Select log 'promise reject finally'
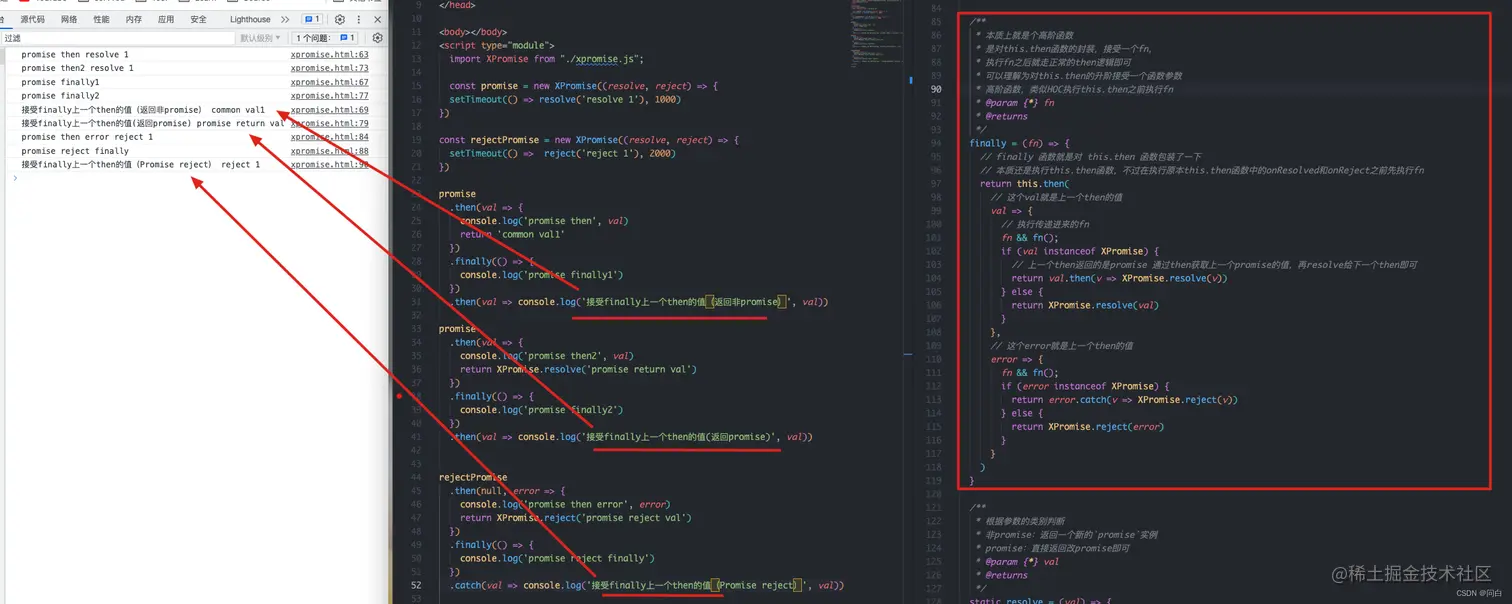The height and width of the screenshot is (604, 1512). (75, 151)
